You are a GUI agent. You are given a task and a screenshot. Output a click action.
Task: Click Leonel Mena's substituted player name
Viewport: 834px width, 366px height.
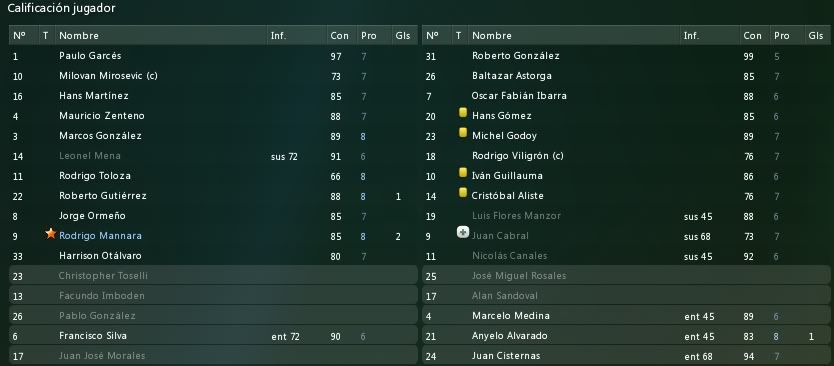(x=90, y=156)
